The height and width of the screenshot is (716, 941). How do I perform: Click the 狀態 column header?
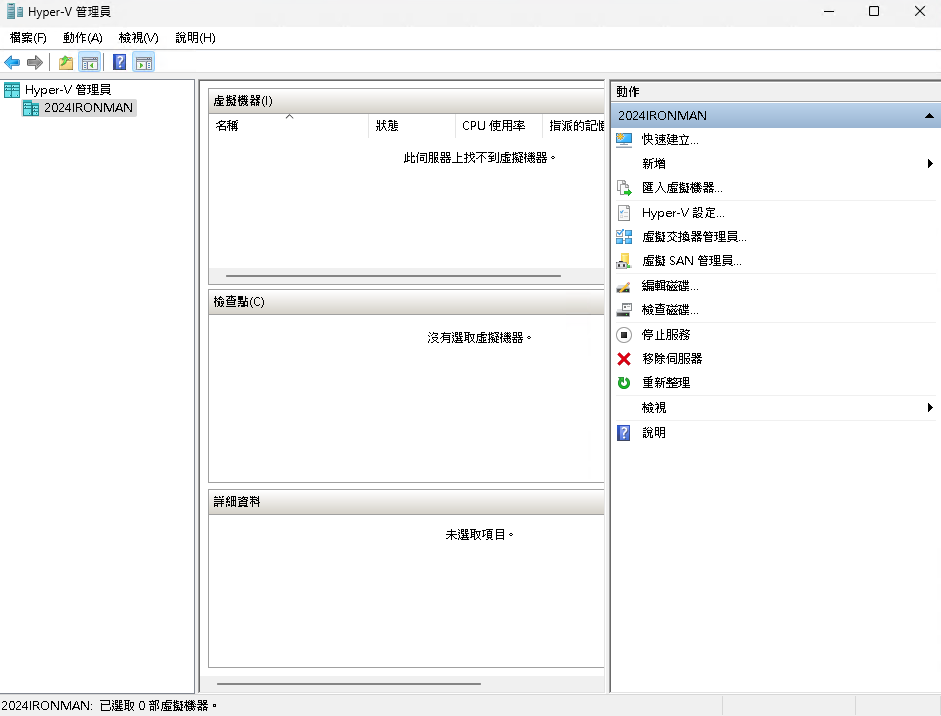(412, 126)
